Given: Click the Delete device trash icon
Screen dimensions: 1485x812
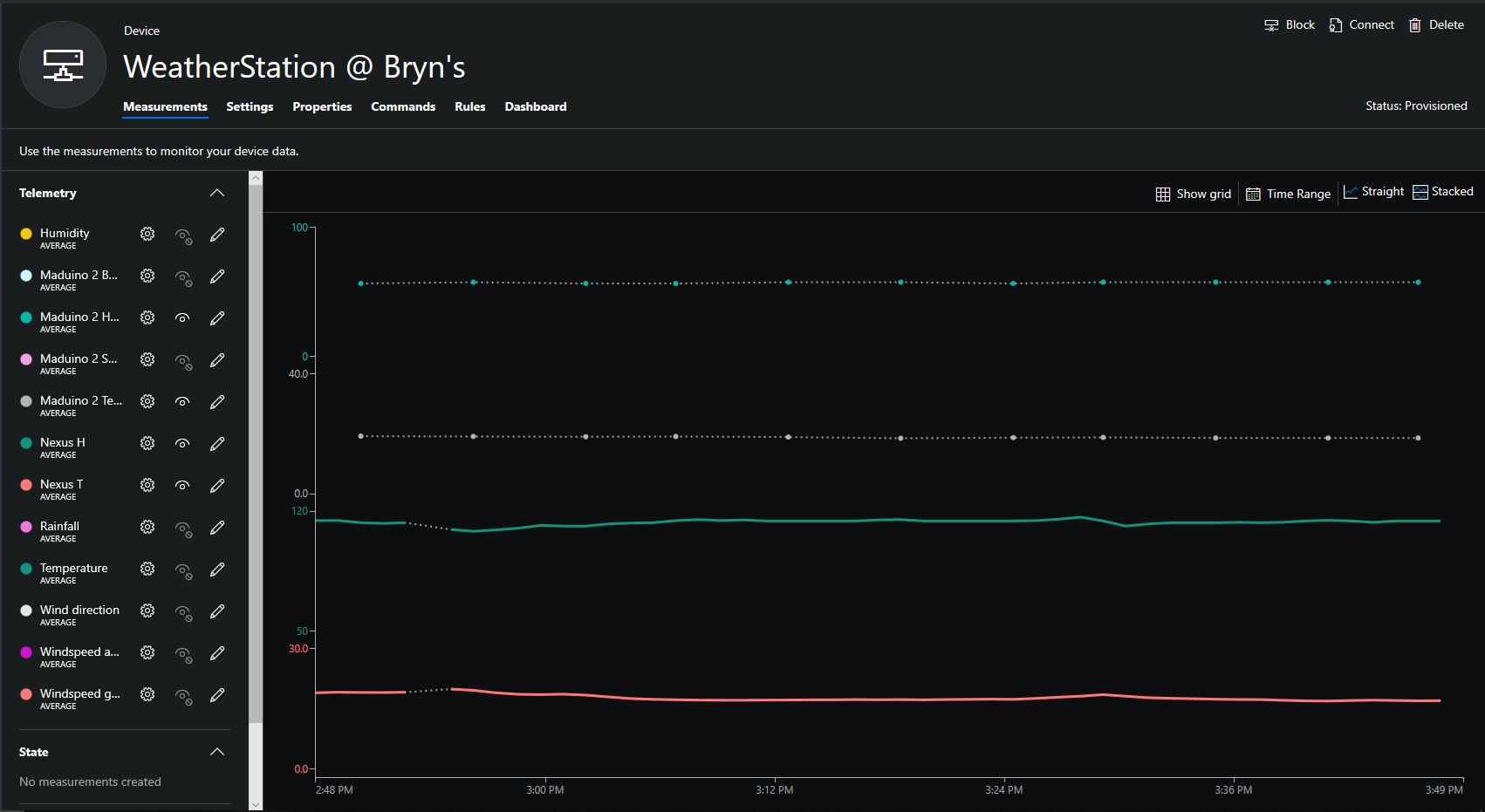Looking at the screenshot, I should coord(1415,25).
